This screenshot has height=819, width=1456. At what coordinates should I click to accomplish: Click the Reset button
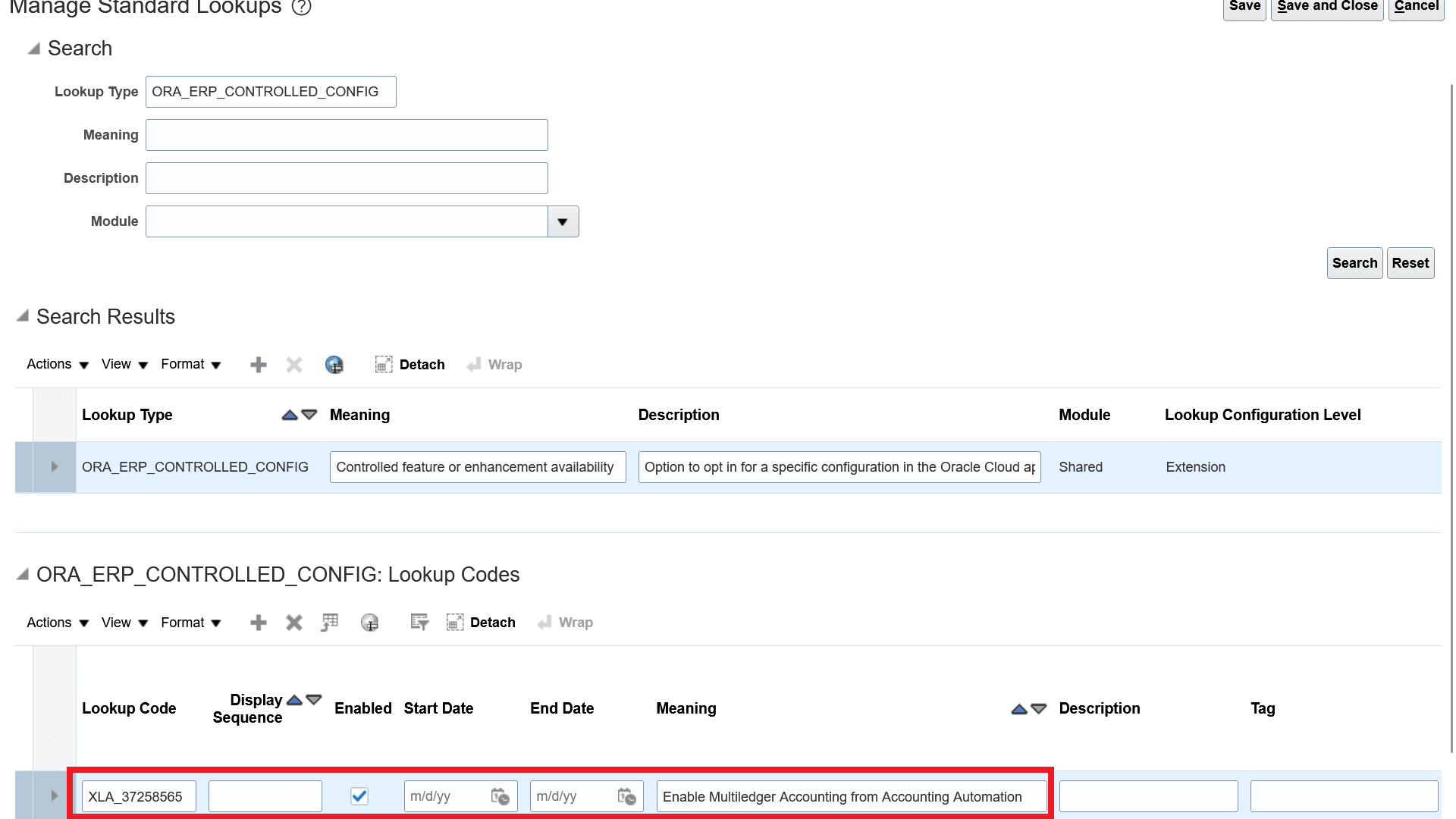1410,263
